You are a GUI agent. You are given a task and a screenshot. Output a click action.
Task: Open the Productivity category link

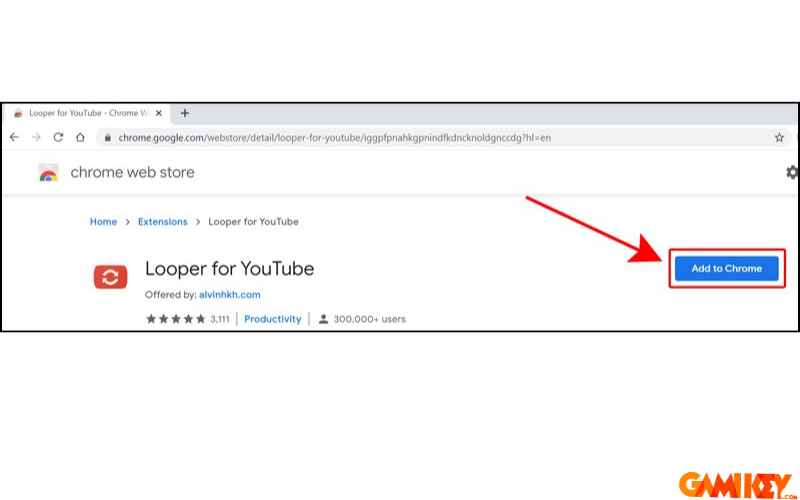(x=273, y=319)
